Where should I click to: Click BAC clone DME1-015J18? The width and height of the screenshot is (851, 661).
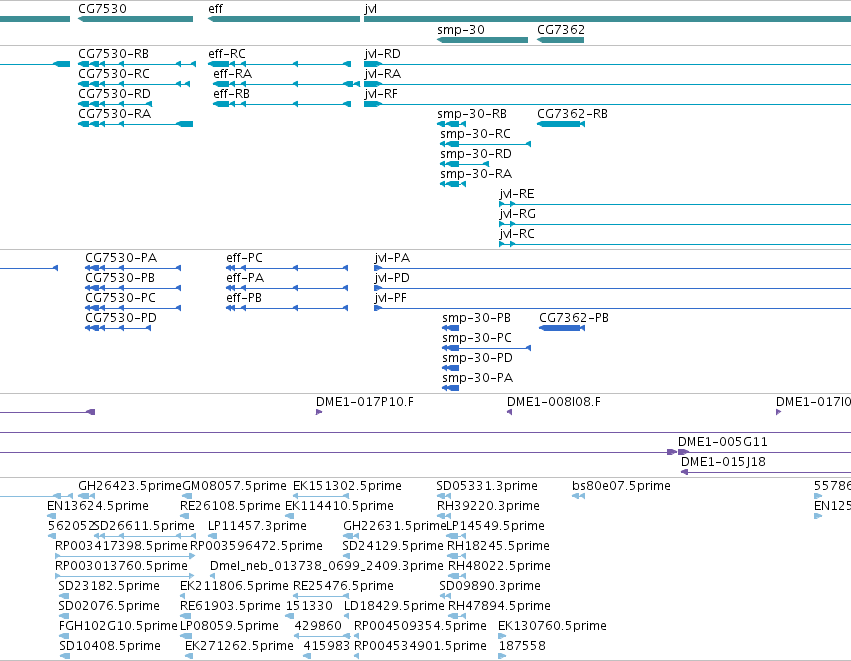tap(766, 472)
